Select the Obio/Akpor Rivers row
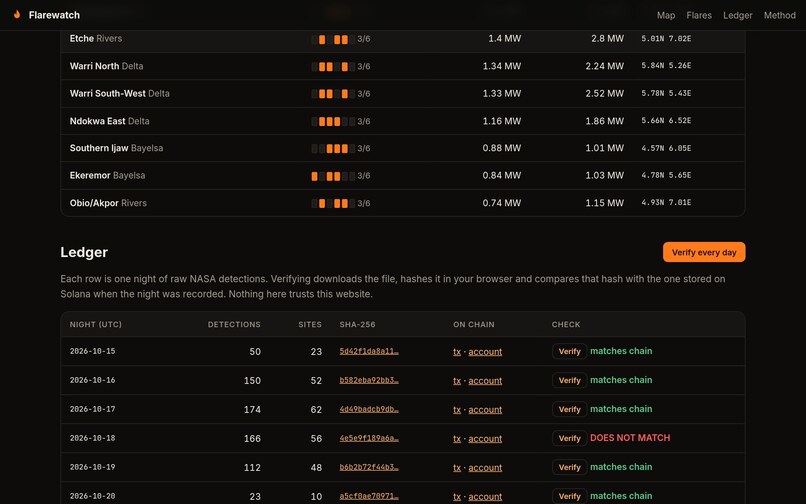806x504 pixels. tap(402, 203)
